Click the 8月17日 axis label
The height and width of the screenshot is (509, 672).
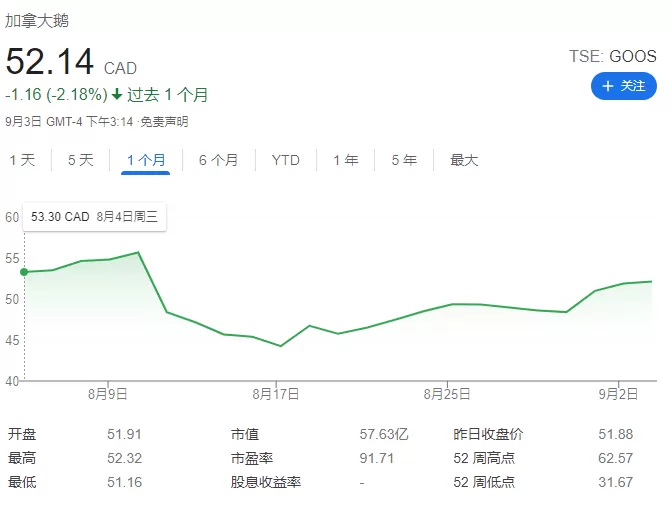point(276,394)
